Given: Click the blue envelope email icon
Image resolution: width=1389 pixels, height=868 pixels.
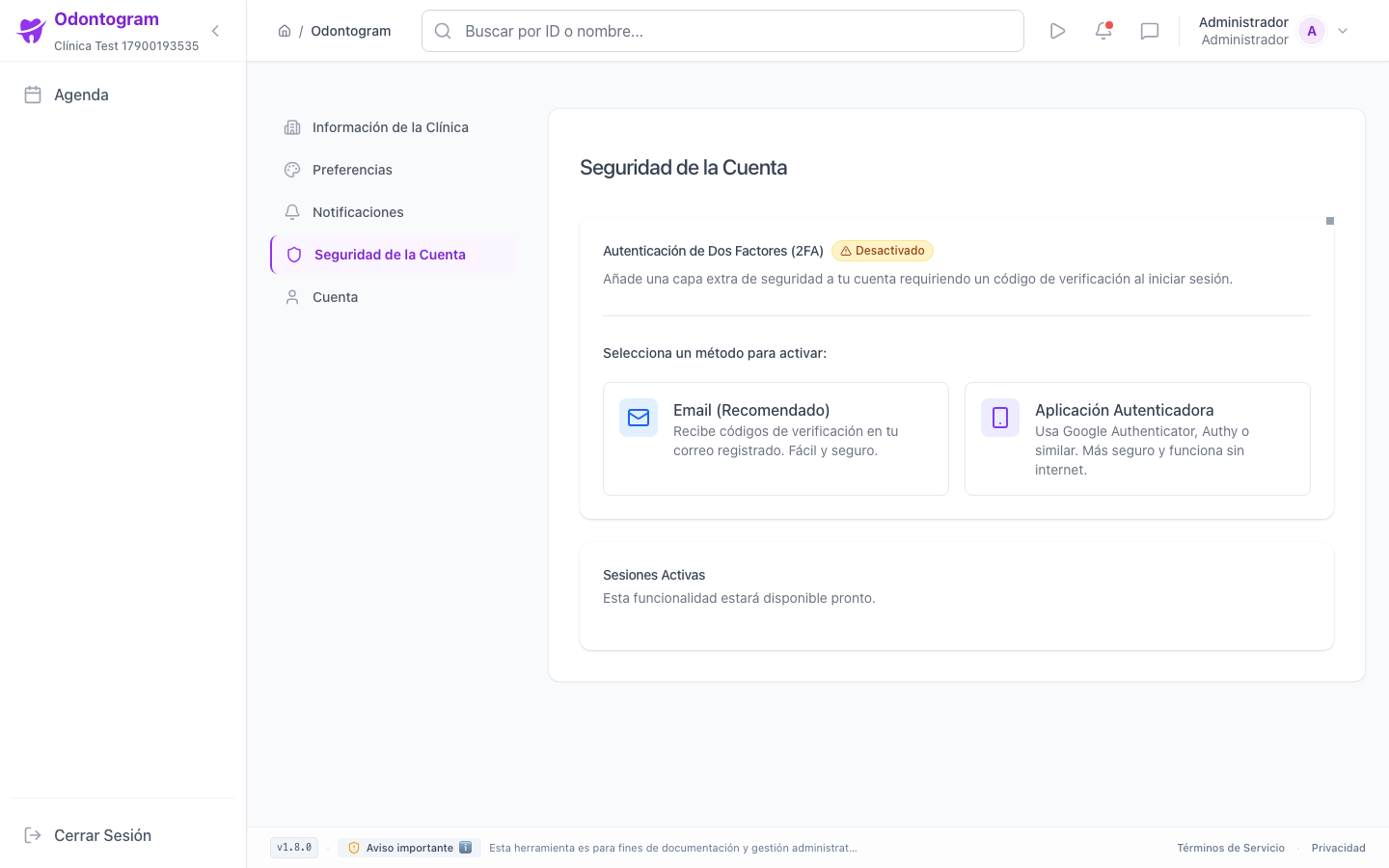Looking at the screenshot, I should pos(639,418).
